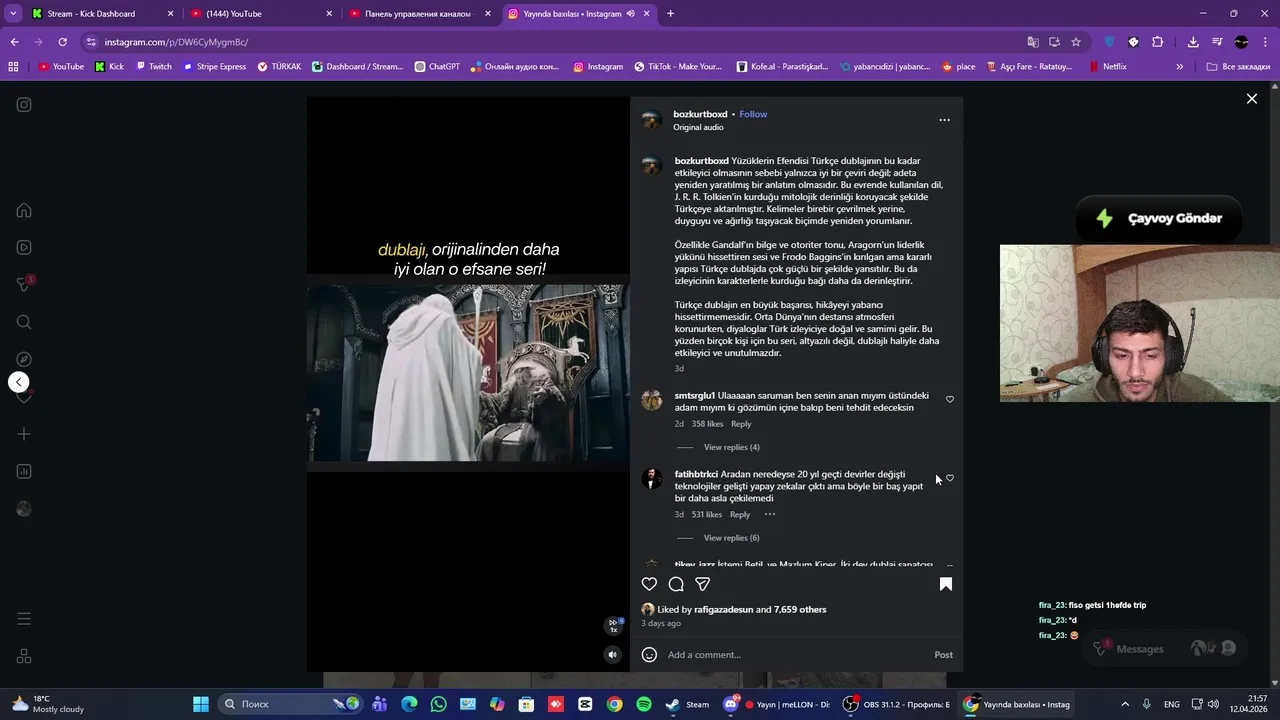This screenshot has width=1280, height=720.
Task: Like the Instagram post with the heart icon
Action: click(649, 584)
